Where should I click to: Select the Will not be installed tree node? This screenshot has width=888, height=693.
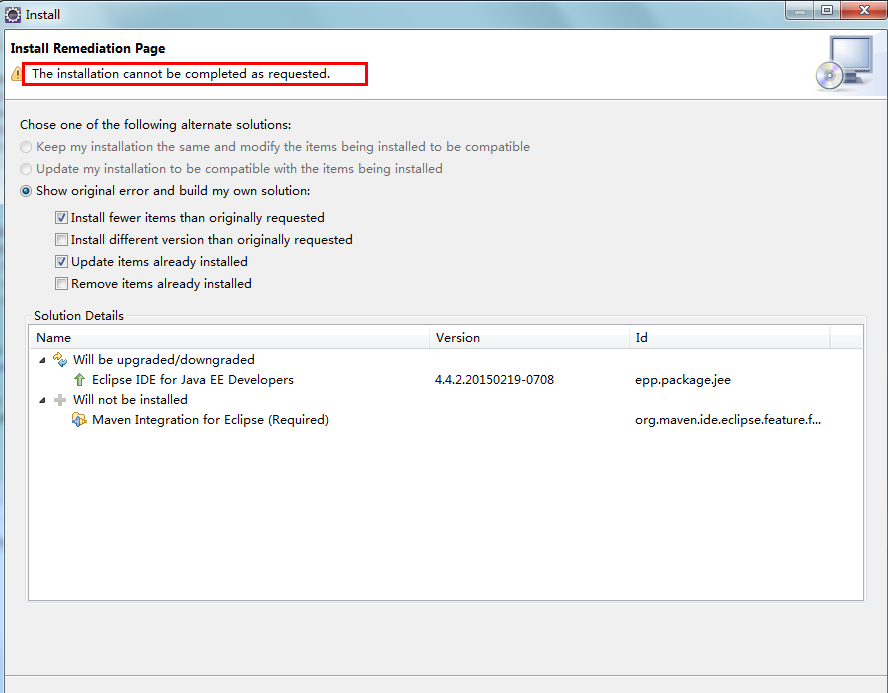click(x=130, y=400)
